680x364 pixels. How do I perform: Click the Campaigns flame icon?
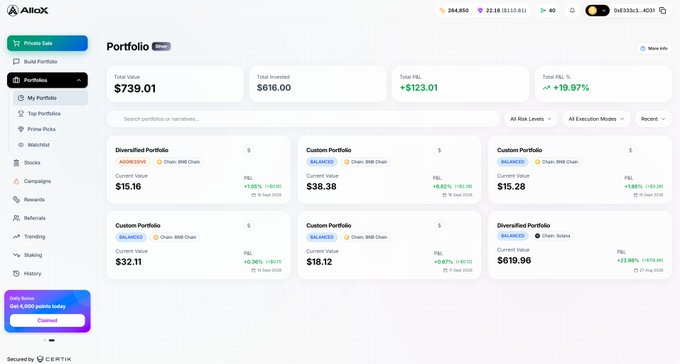[x=16, y=181]
